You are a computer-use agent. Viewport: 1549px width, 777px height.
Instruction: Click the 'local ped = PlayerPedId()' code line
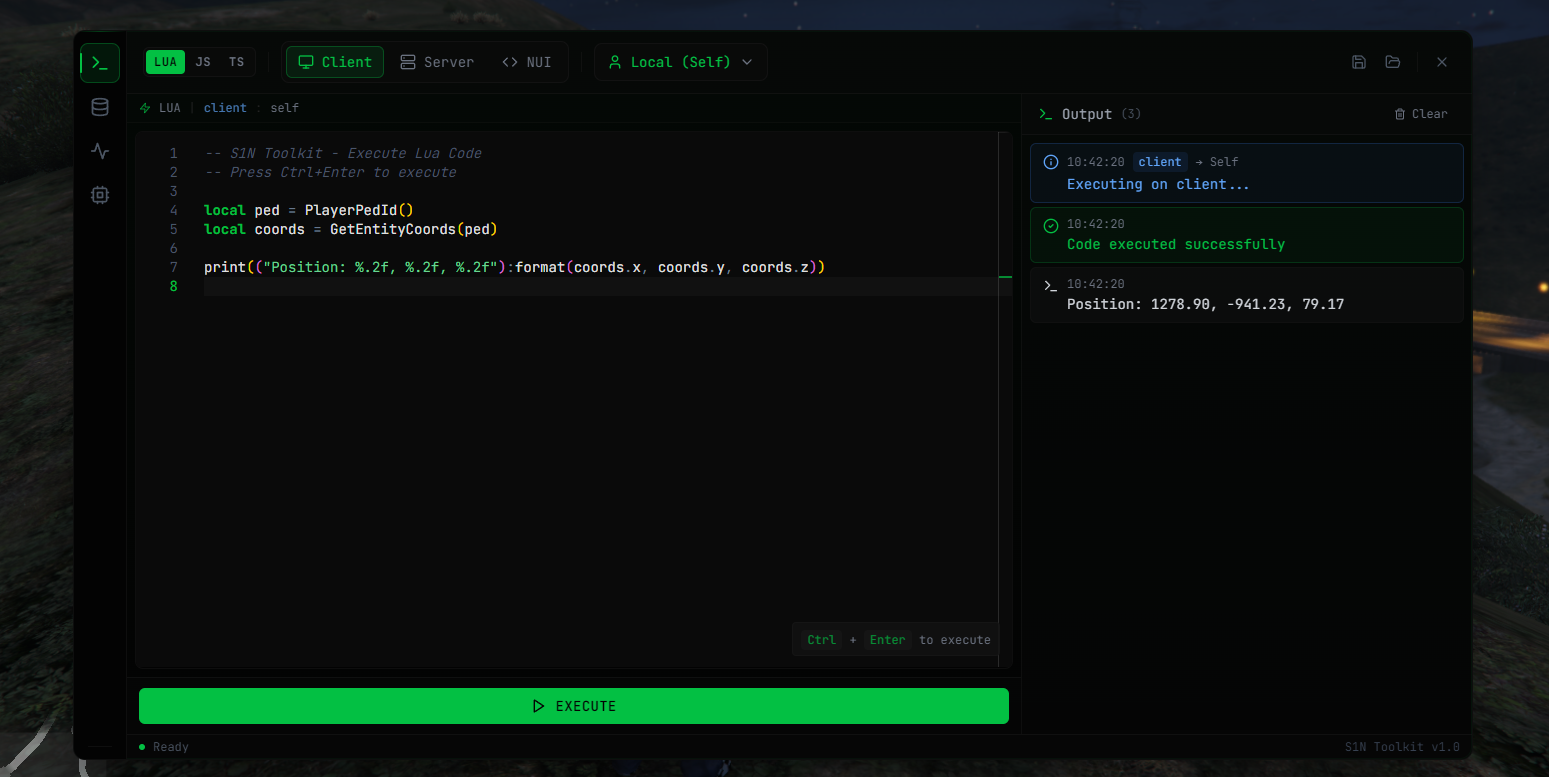click(x=309, y=210)
